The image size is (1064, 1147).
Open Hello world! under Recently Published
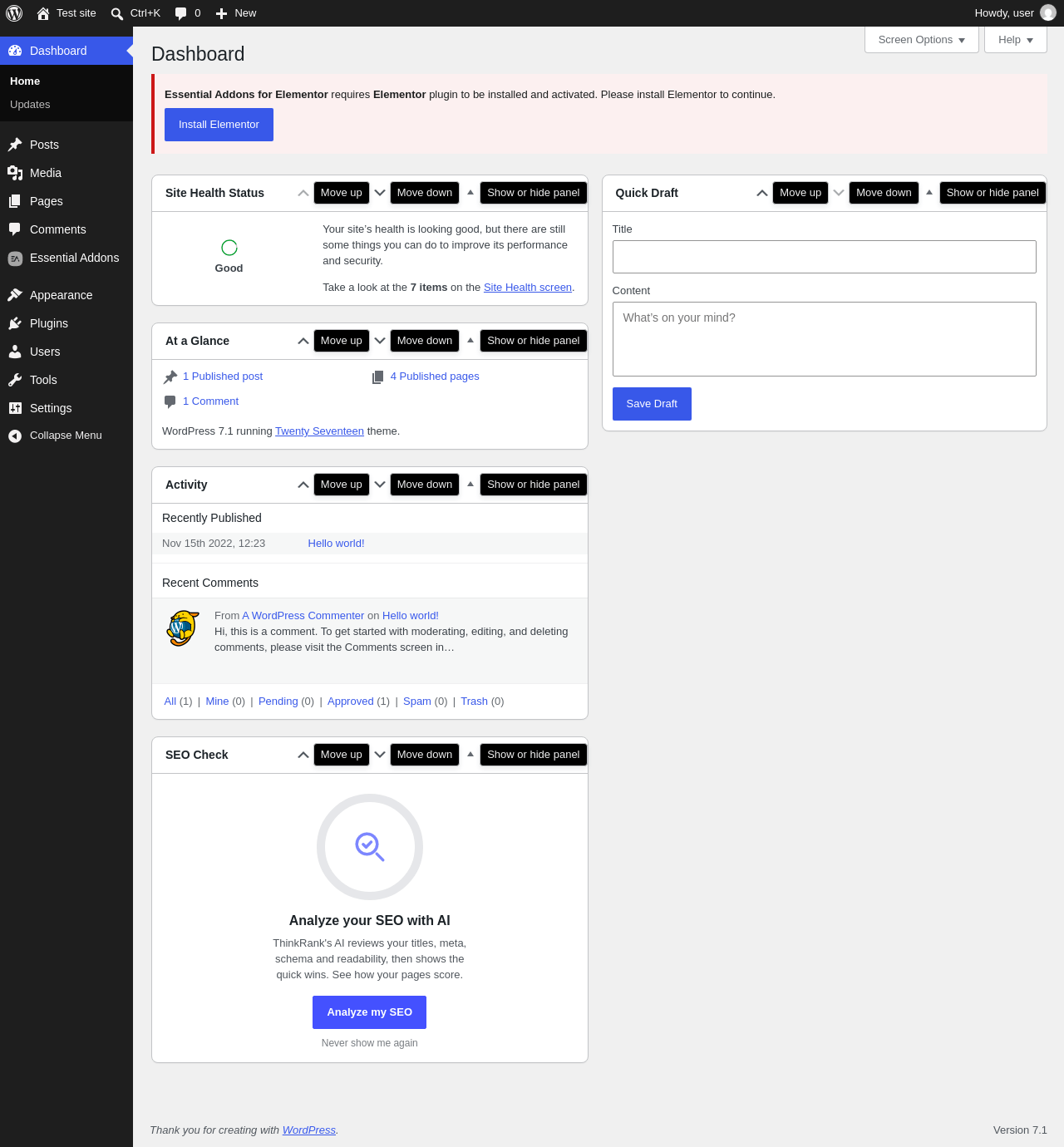coord(336,544)
